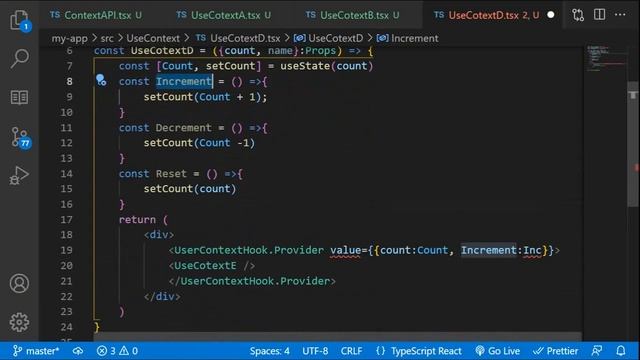This screenshot has width=640, height=360.
Task: Switch to UseCotextA.tsx tab
Action: click(224, 15)
